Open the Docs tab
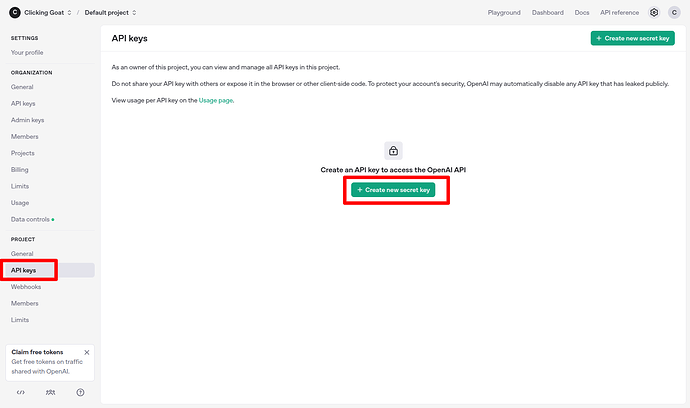This screenshot has width=690, height=408. pyautogui.click(x=582, y=12)
